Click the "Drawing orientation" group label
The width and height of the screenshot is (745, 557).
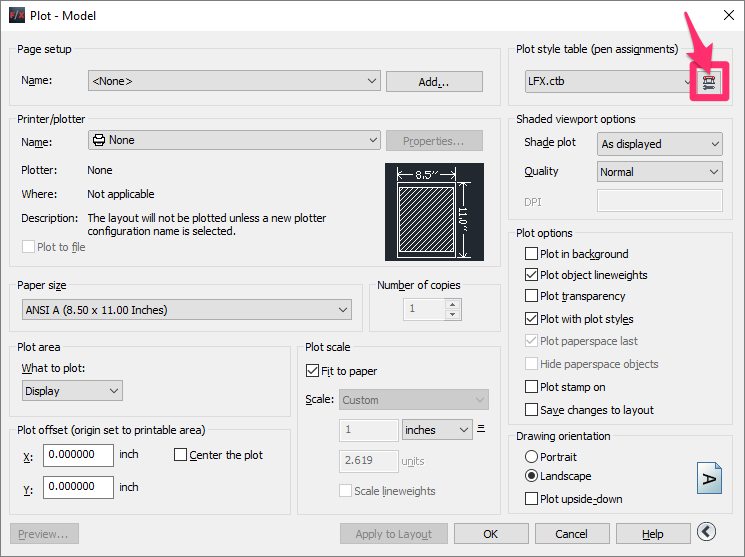[563, 436]
